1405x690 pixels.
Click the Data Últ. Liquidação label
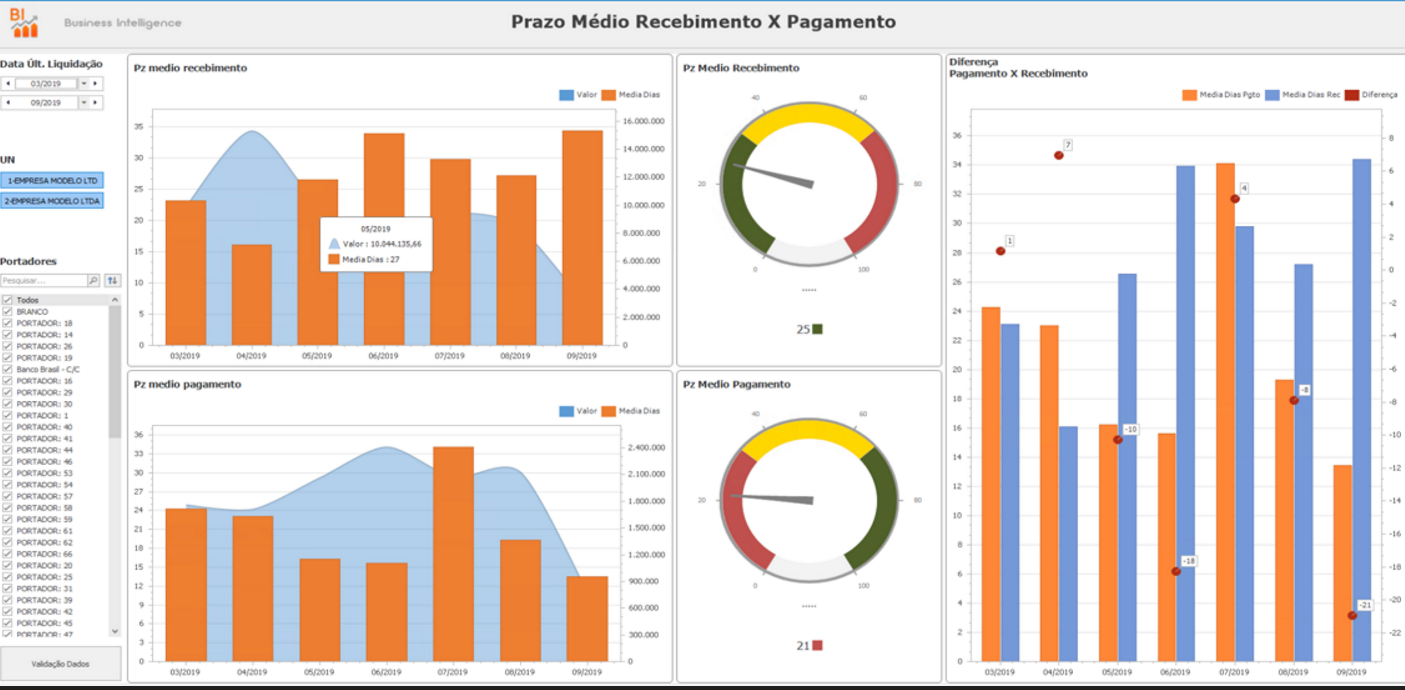(51, 64)
